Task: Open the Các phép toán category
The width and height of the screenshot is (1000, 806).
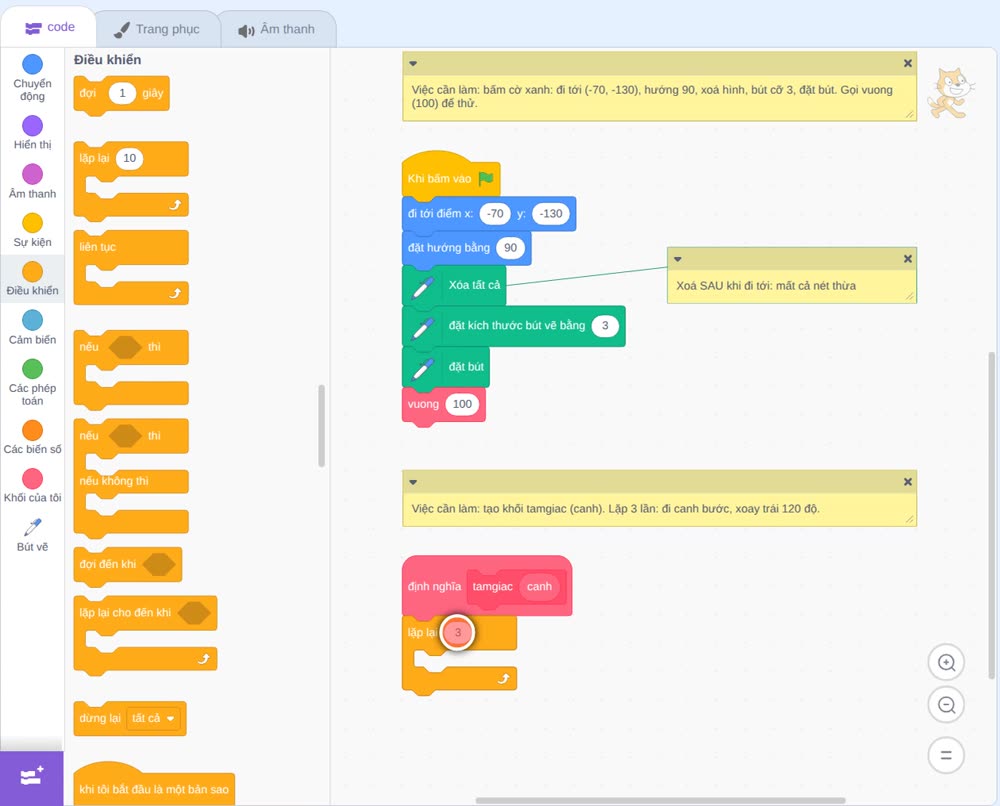Action: [x=33, y=383]
